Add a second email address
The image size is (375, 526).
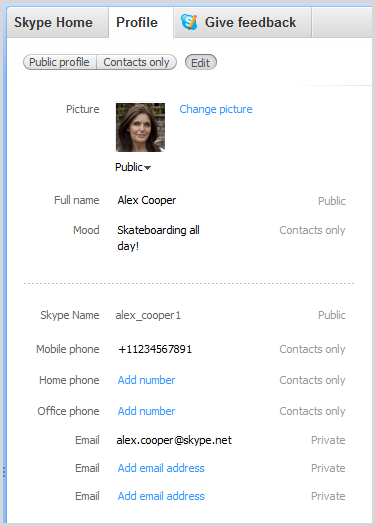coord(161,468)
